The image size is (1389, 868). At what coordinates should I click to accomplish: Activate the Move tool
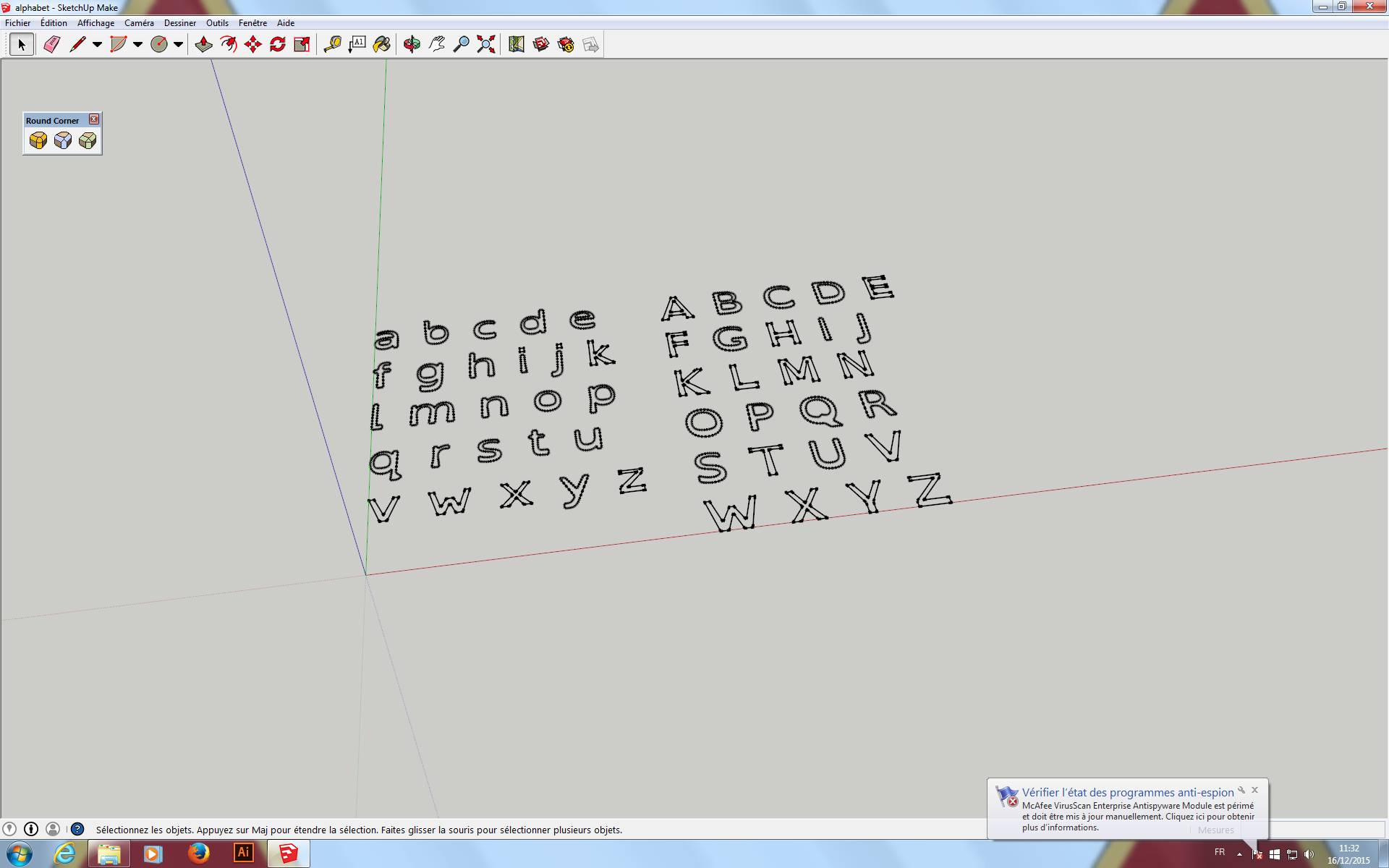252,45
